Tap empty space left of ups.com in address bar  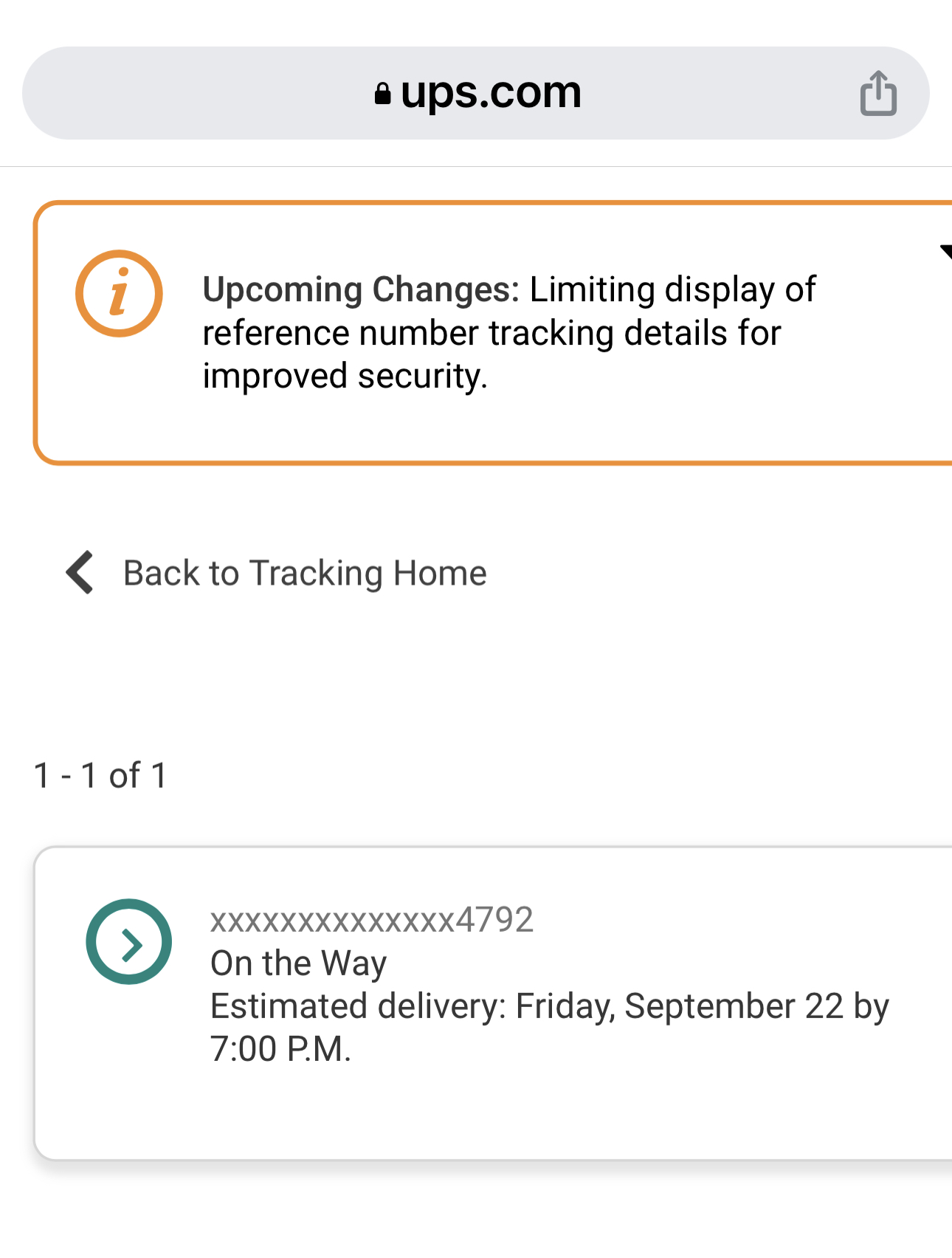pyautogui.click(x=184, y=94)
